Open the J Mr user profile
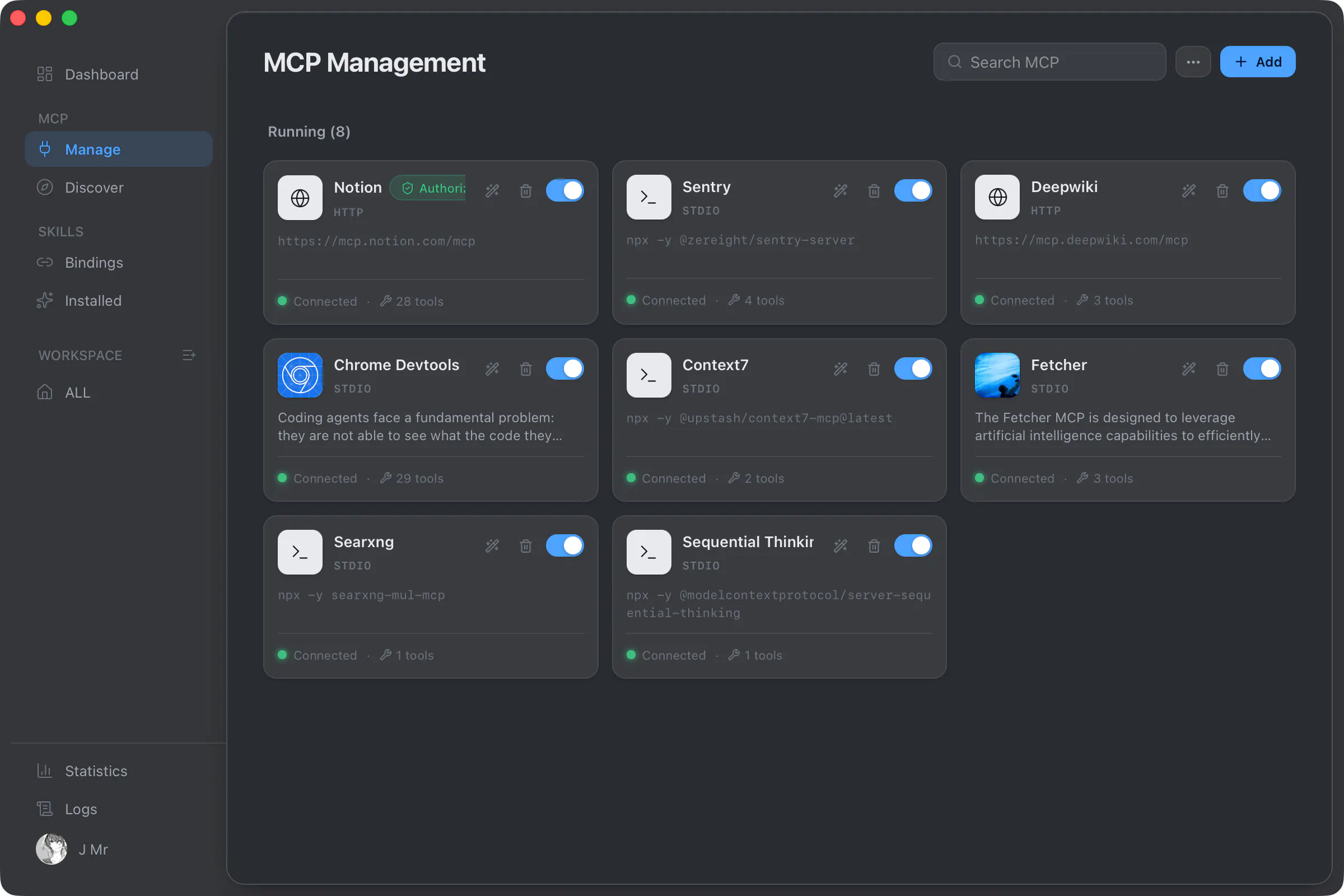The width and height of the screenshot is (1344, 896). pos(73,849)
